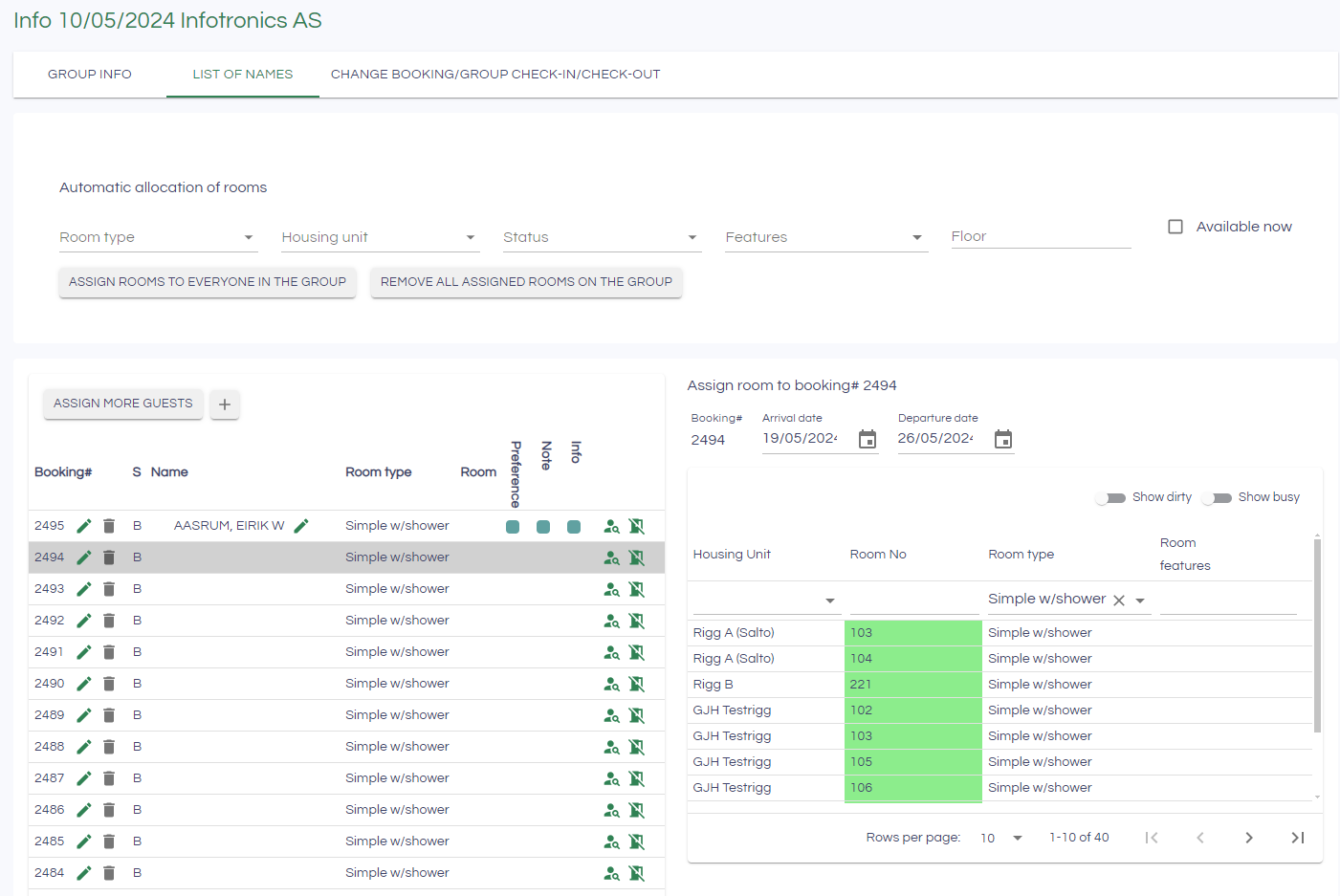Image resolution: width=1340 pixels, height=896 pixels.
Task: Edit guest name AASRUM, EIRIK W
Action: click(x=301, y=526)
